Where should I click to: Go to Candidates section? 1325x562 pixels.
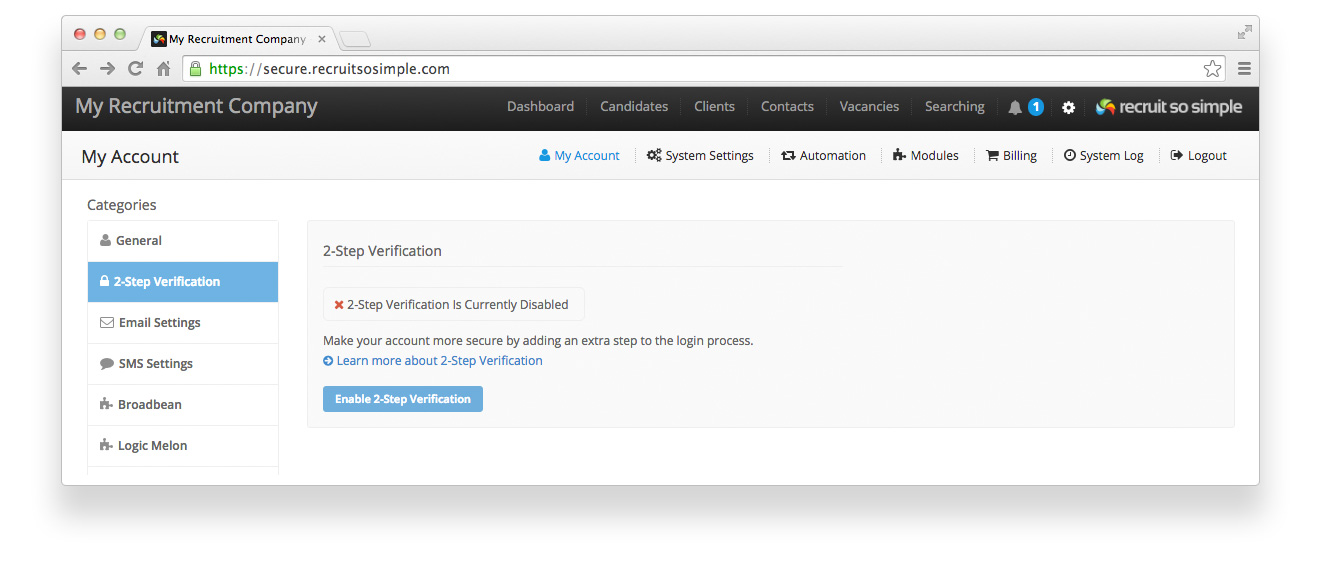pos(634,106)
